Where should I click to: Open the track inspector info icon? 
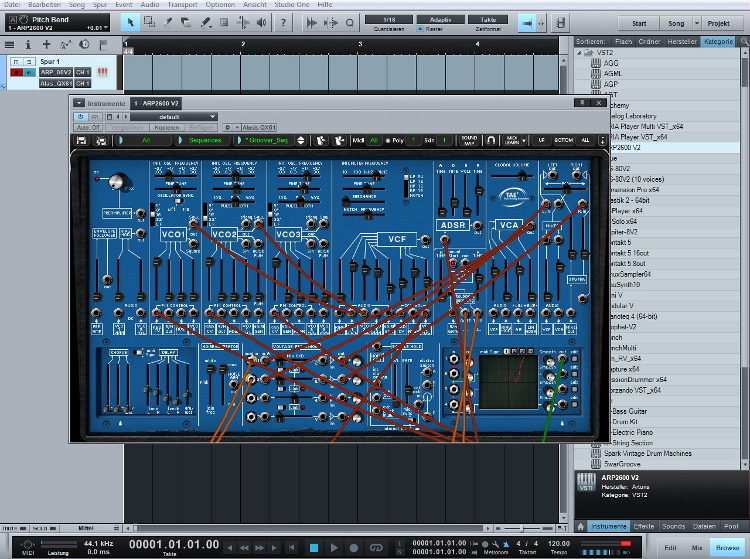click(x=28, y=45)
